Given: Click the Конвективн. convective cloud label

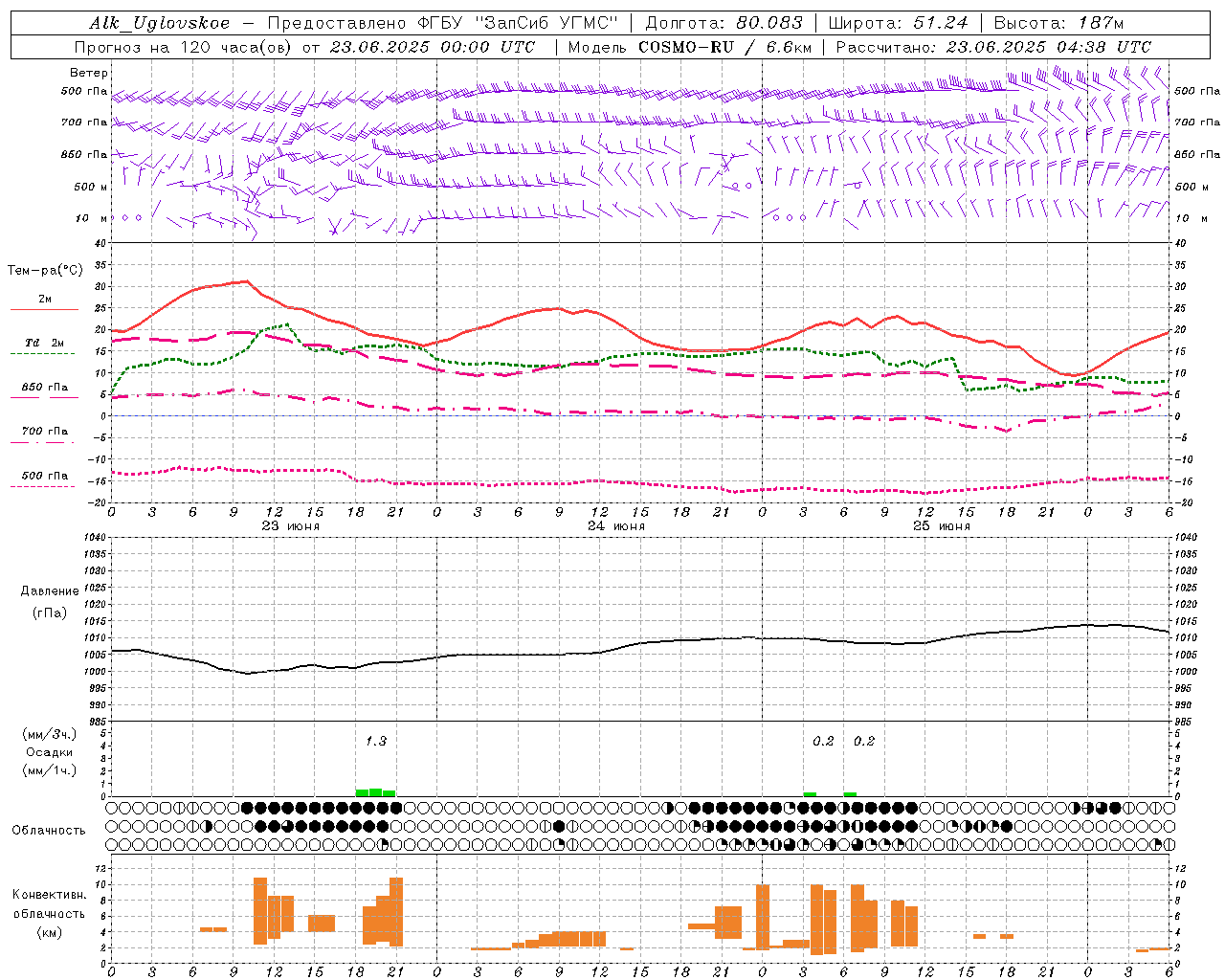Looking at the screenshot, I should click(49, 895).
